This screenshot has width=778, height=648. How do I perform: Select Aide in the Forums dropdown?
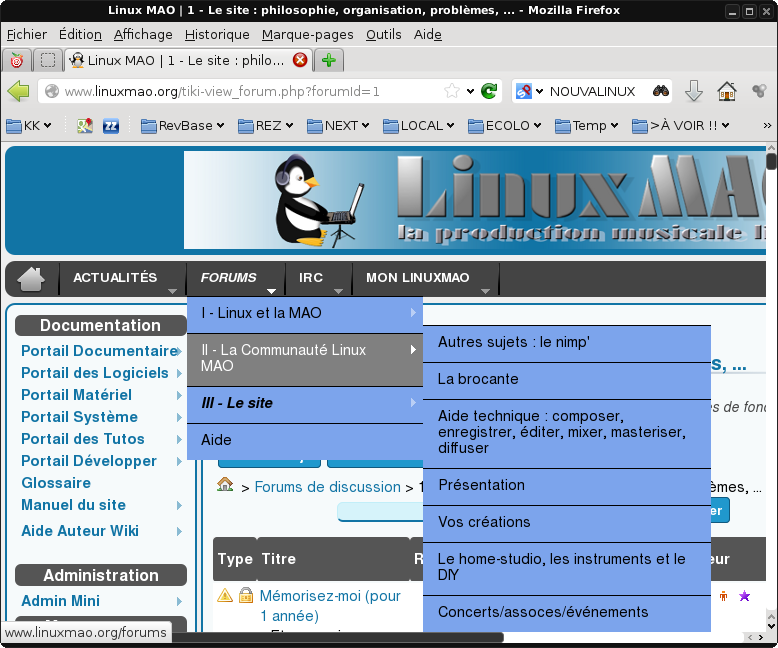pos(305,441)
